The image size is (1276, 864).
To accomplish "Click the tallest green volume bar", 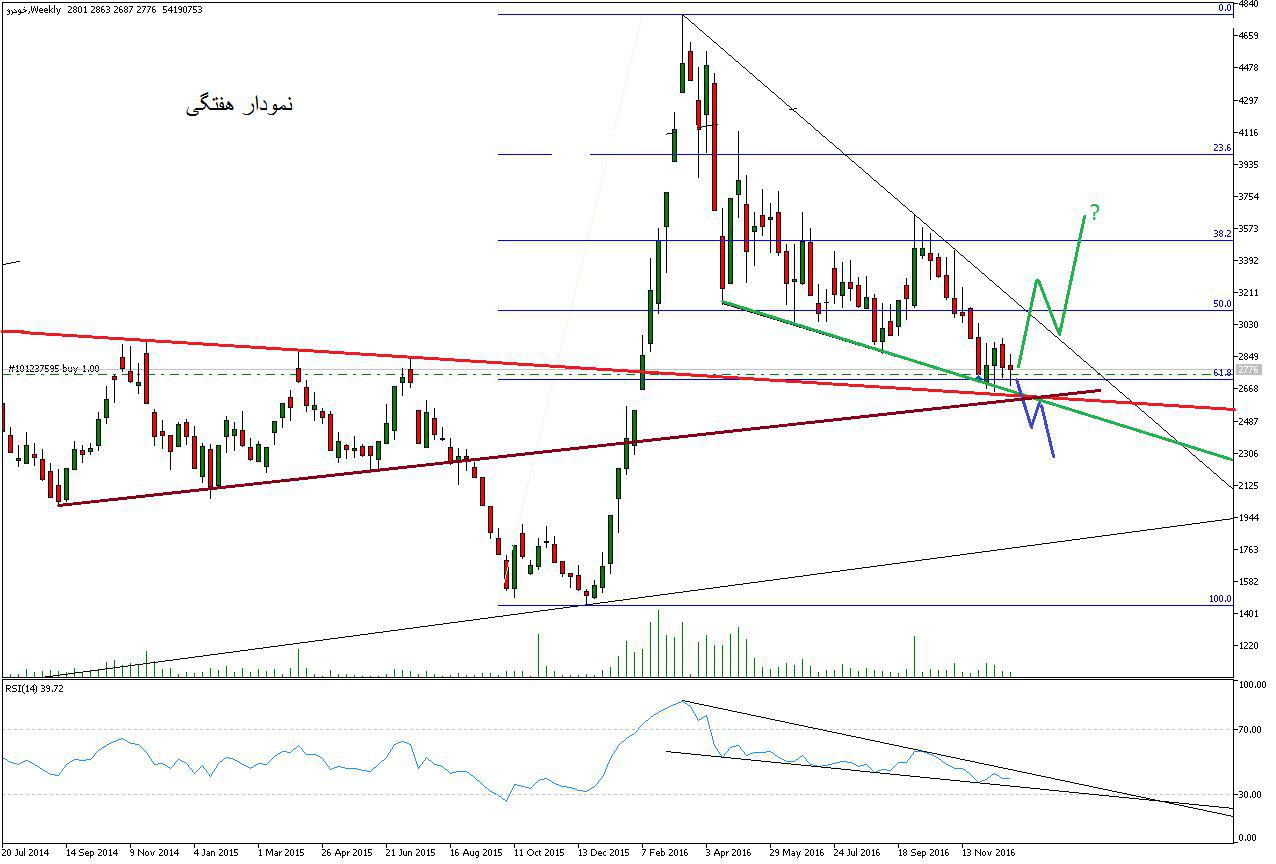I will [x=659, y=642].
